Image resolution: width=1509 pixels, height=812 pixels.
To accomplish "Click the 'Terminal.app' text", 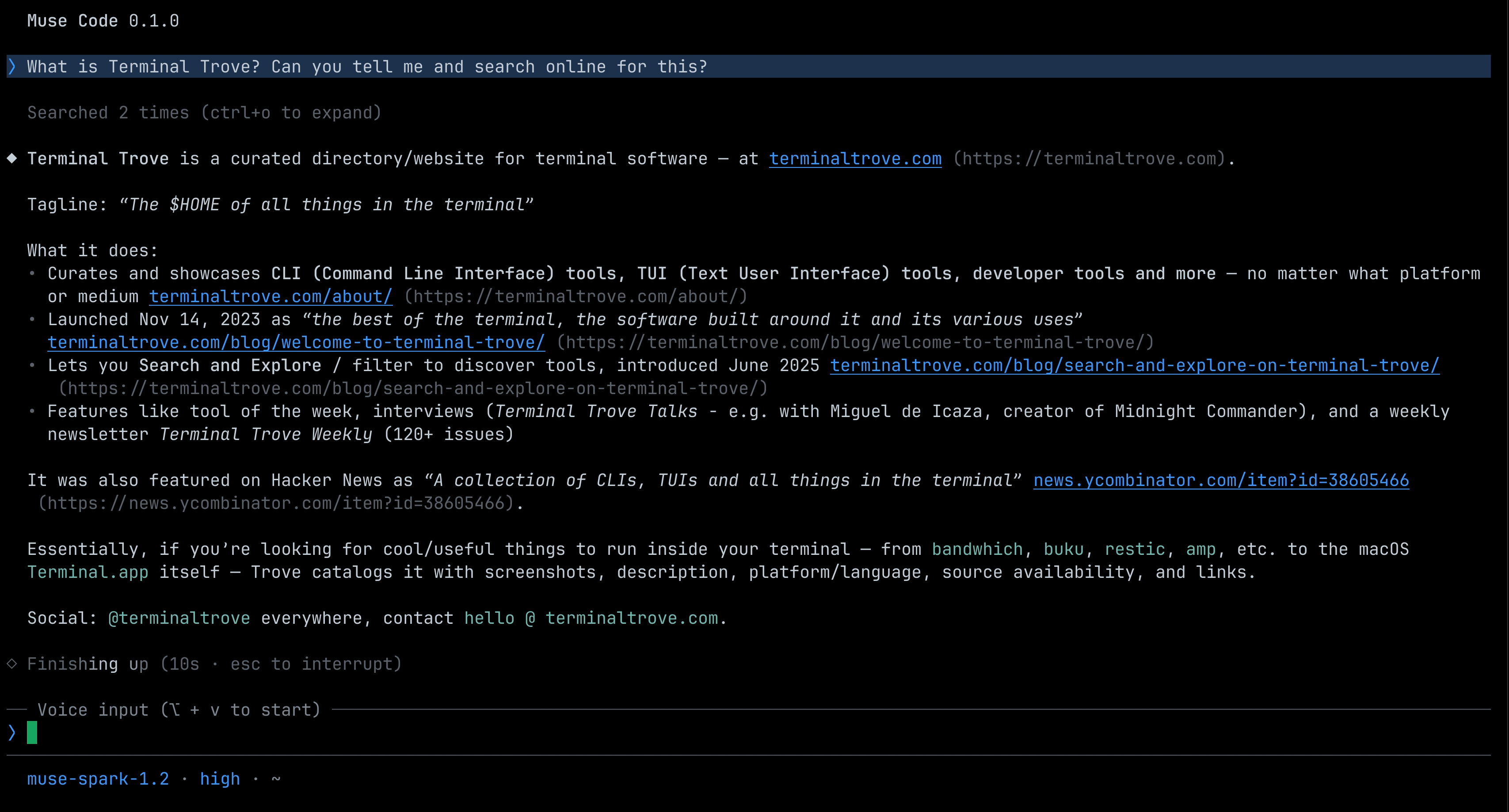I will (x=88, y=573).
